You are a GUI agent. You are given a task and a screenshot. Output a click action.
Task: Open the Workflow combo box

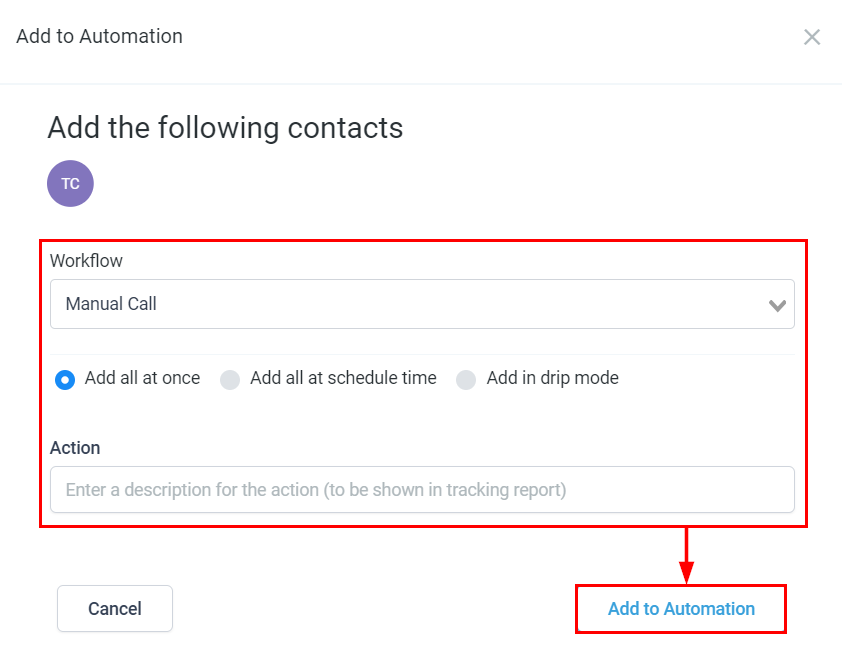pos(422,304)
